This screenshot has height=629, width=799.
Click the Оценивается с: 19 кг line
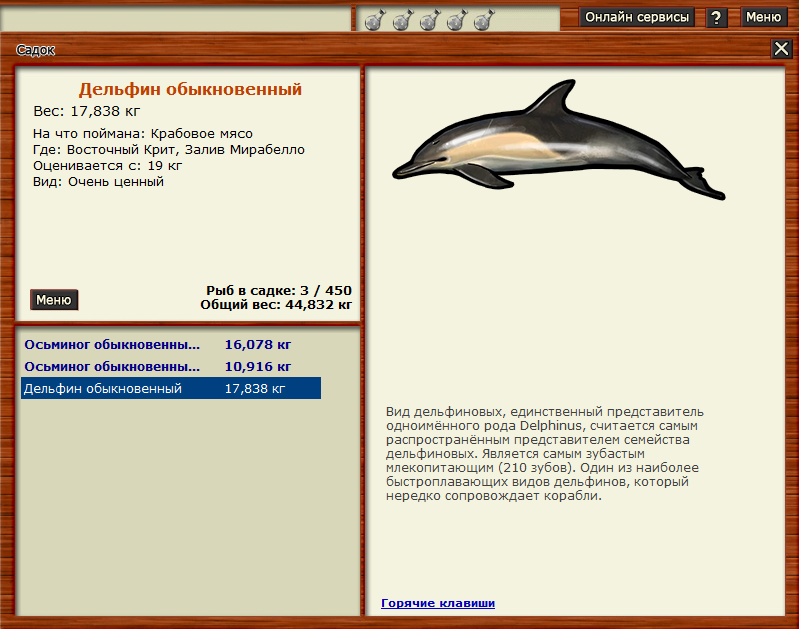coord(108,166)
